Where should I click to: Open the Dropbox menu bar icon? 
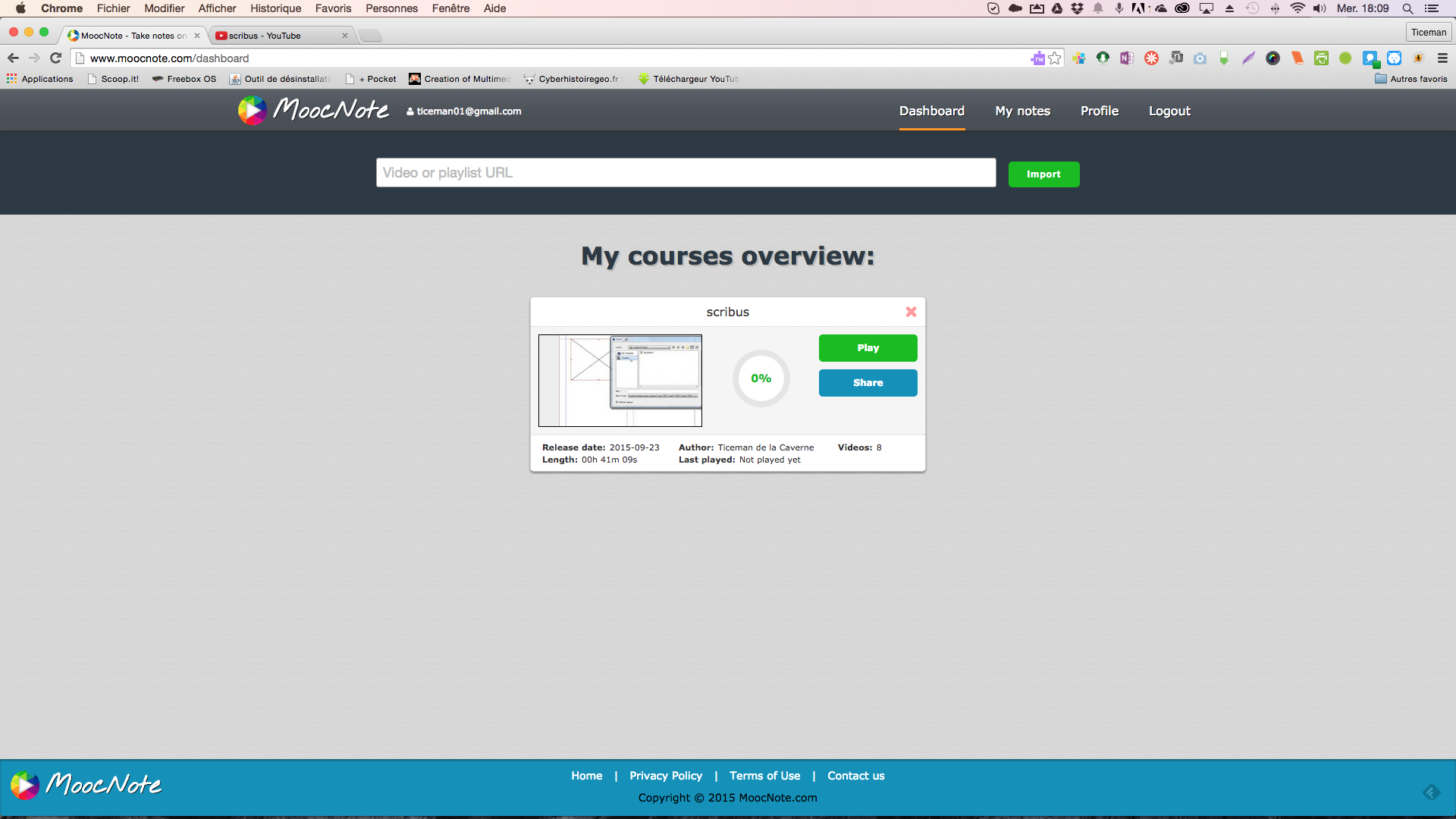pyautogui.click(x=1077, y=8)
